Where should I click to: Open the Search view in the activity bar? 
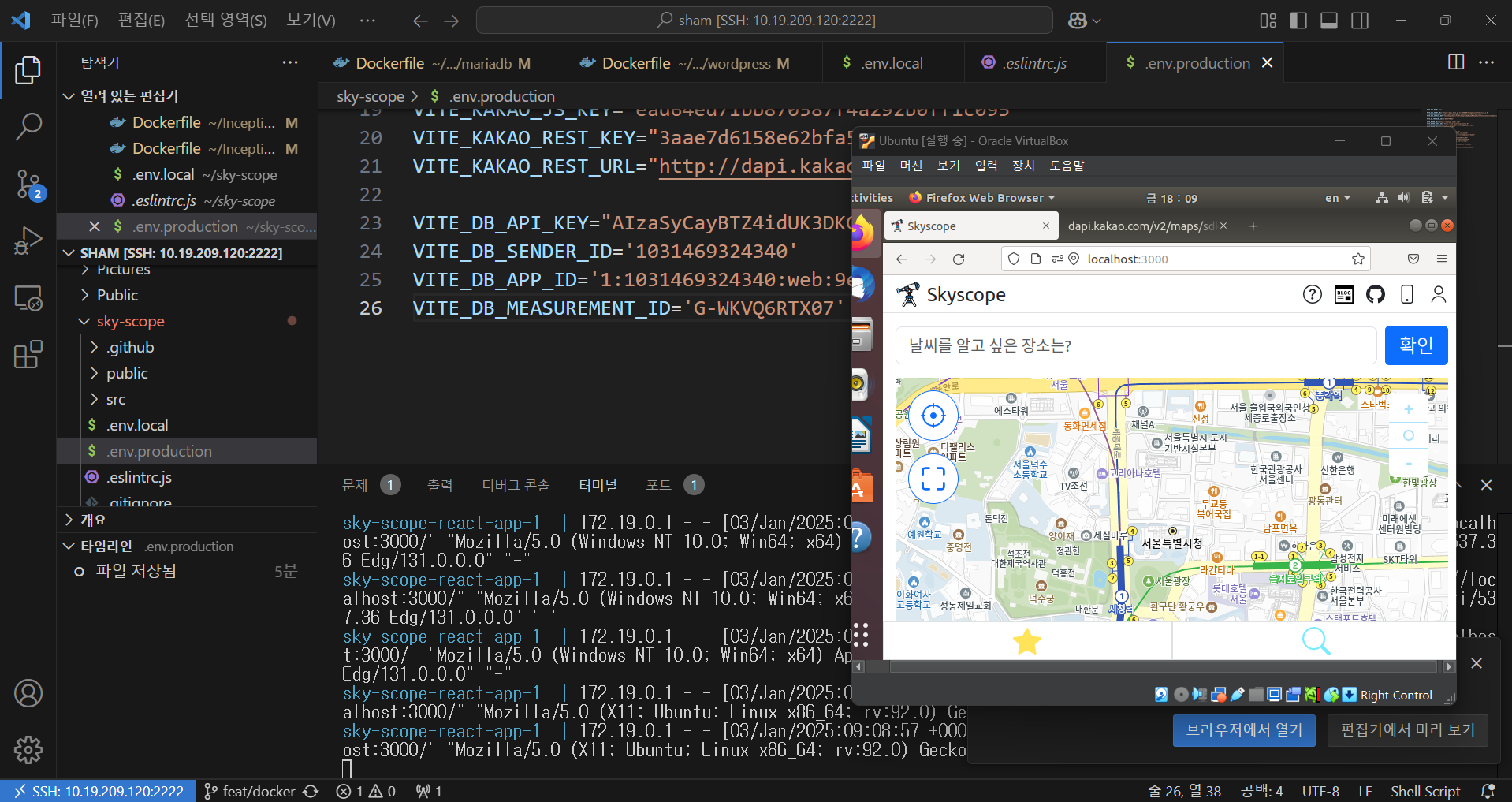point(28,126)
